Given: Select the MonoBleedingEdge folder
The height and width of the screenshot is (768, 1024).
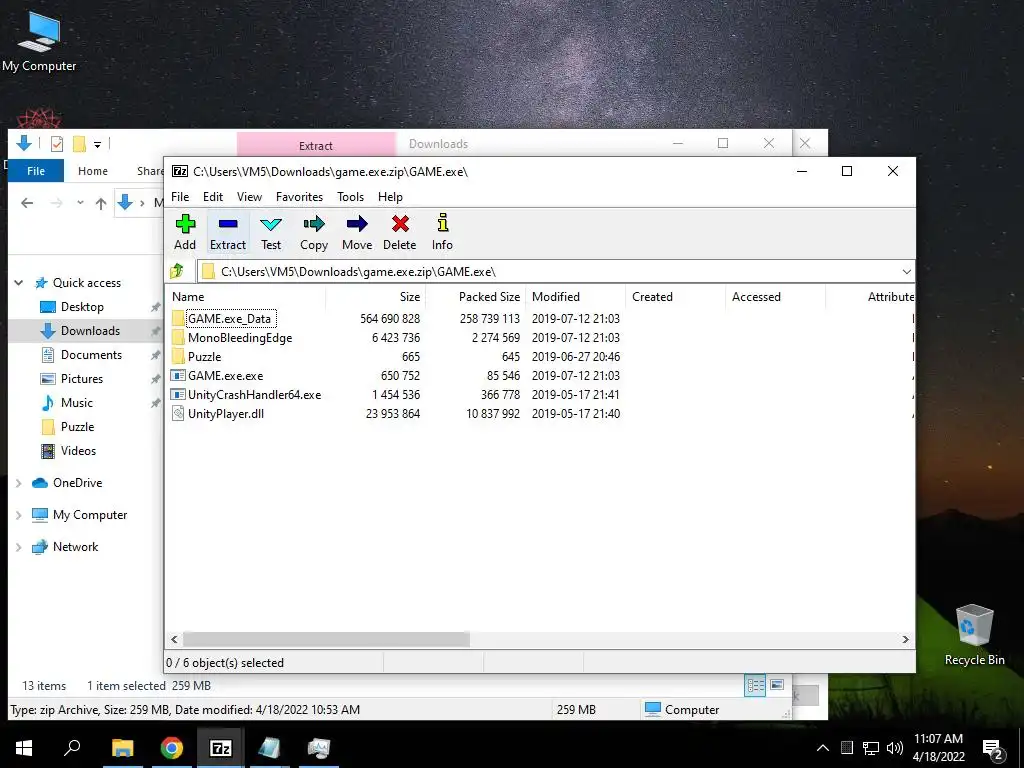Looking at the screenshot, I should 240,338.
